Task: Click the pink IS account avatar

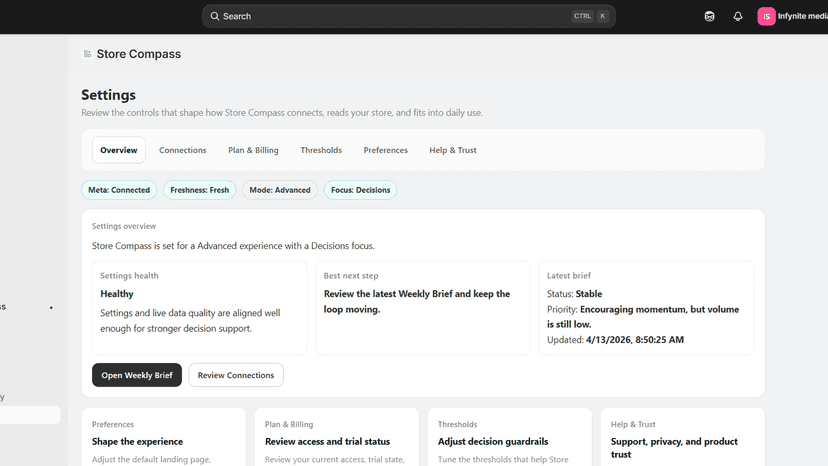Action: point(766,16)
